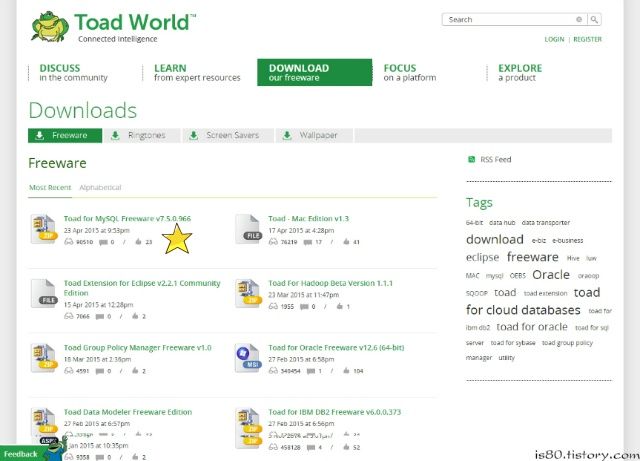Viewport: 640px width, 461px height.
Task: Open the Feedback tab at bottom left
Action: click(x=20, y=454)
